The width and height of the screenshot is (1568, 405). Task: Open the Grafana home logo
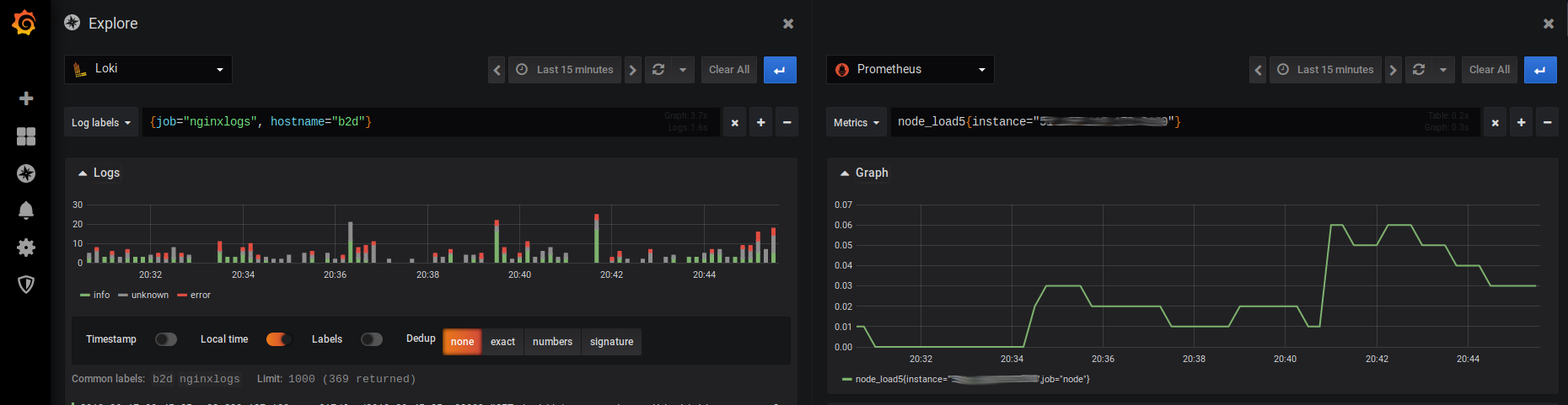click(24, 23)
